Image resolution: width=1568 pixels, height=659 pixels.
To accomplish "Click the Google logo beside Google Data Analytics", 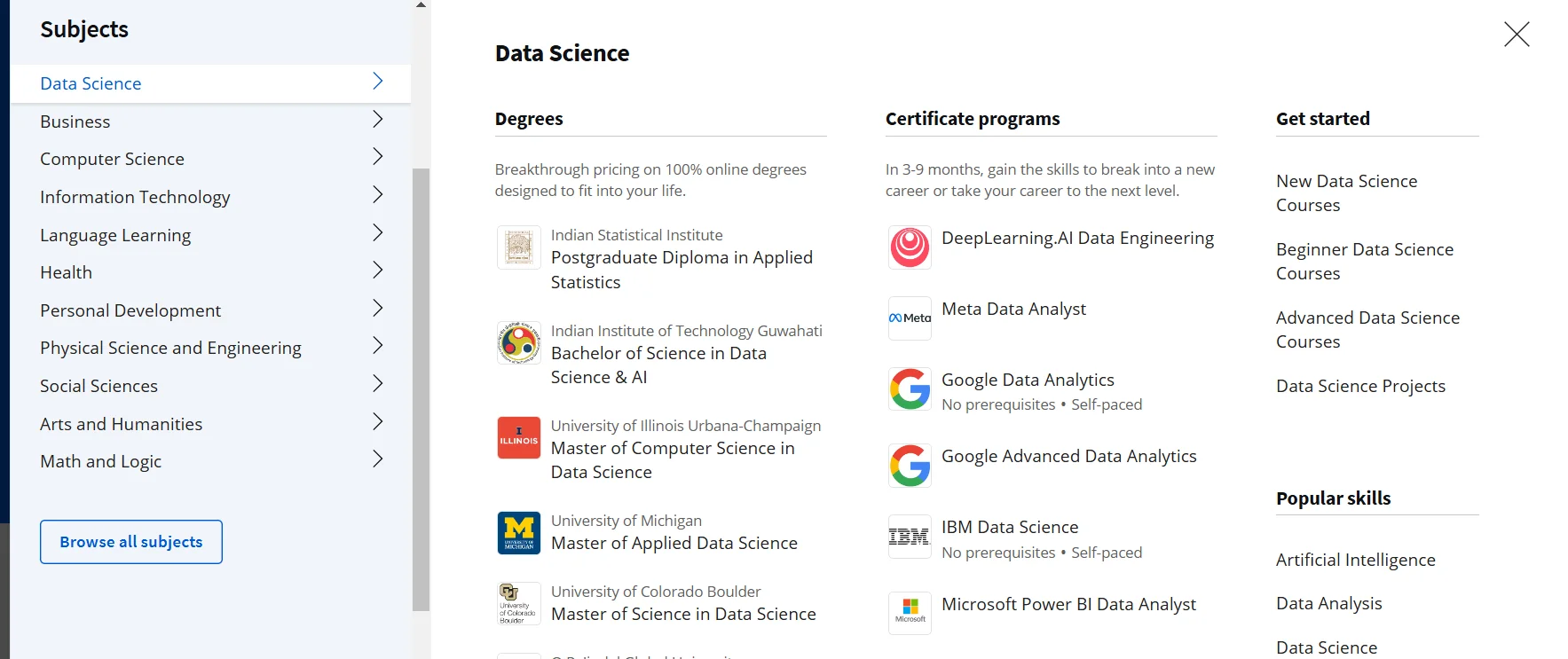I will coord(910,388).
